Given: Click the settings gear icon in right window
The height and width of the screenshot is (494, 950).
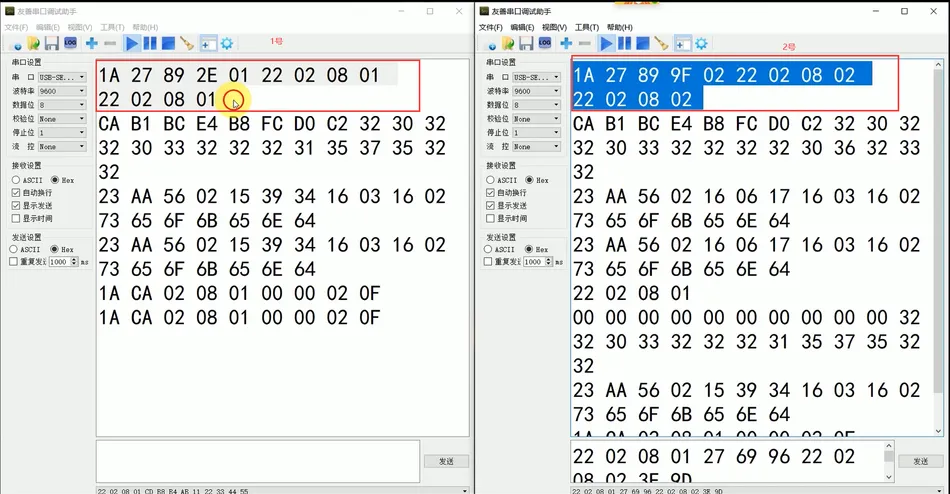Looking at the screenshot, I should [x=701, y=43].
